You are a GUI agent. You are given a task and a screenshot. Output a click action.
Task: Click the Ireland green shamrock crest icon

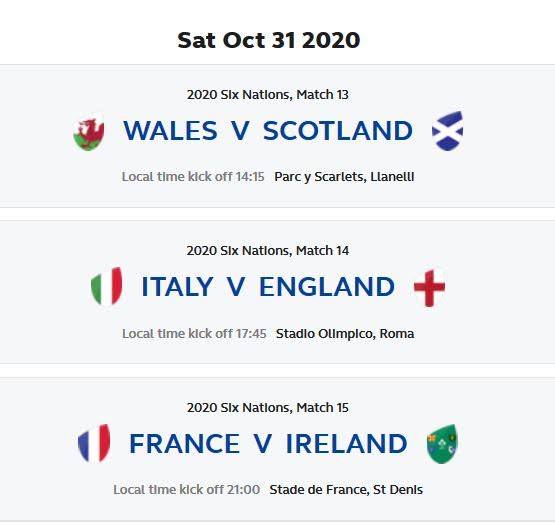click(442, 444)
